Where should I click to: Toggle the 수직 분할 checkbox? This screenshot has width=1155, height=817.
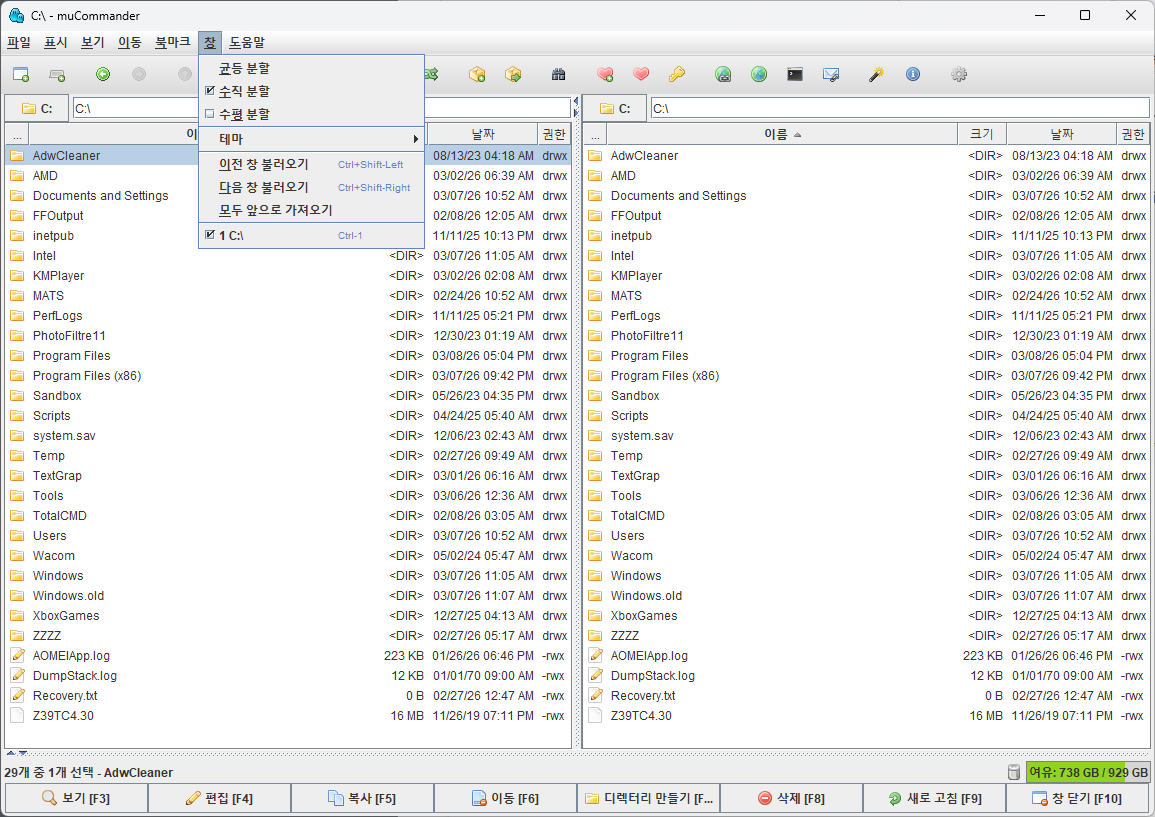click(210, 91)
